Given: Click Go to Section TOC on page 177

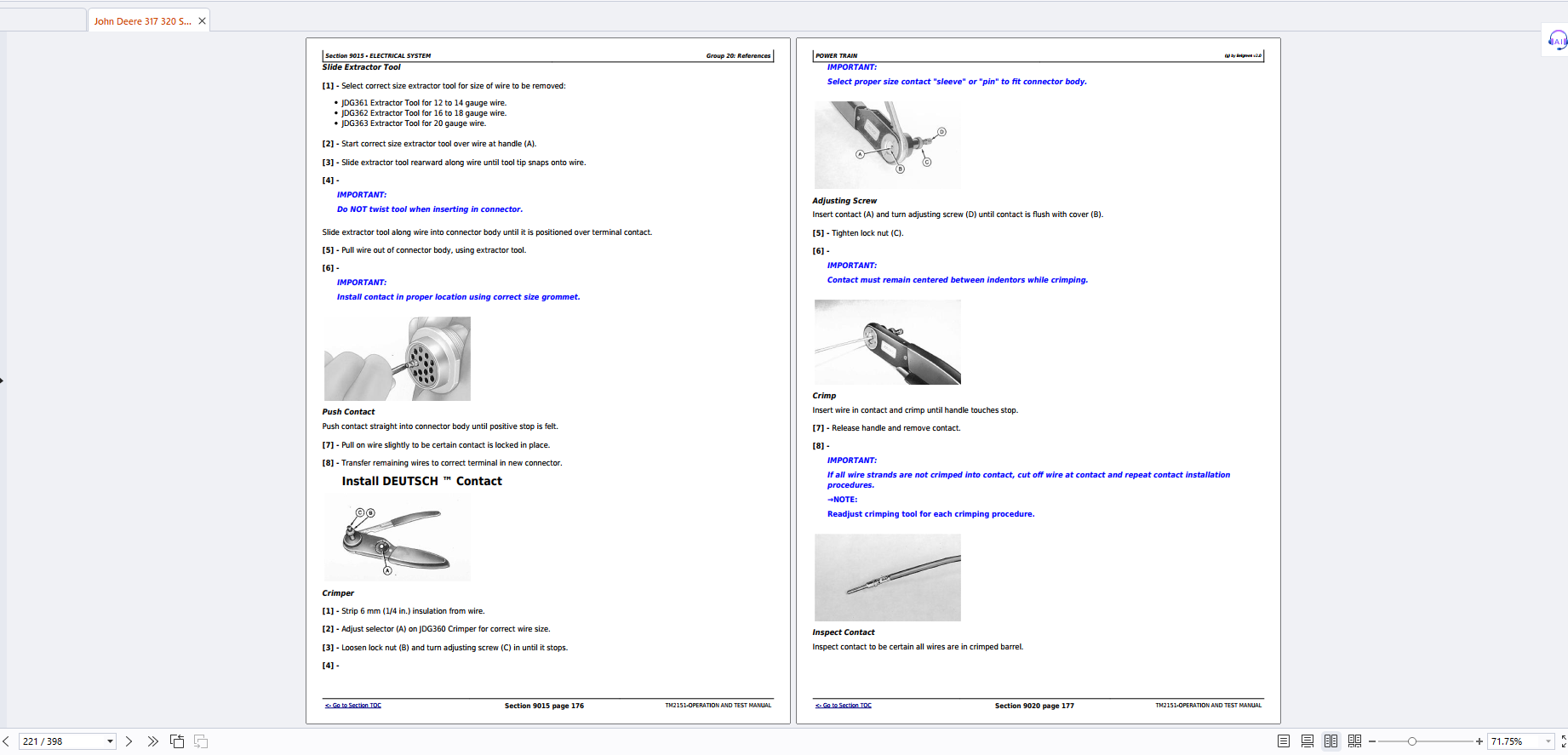Looking at the screenshot, I should (x=844, y=706).
